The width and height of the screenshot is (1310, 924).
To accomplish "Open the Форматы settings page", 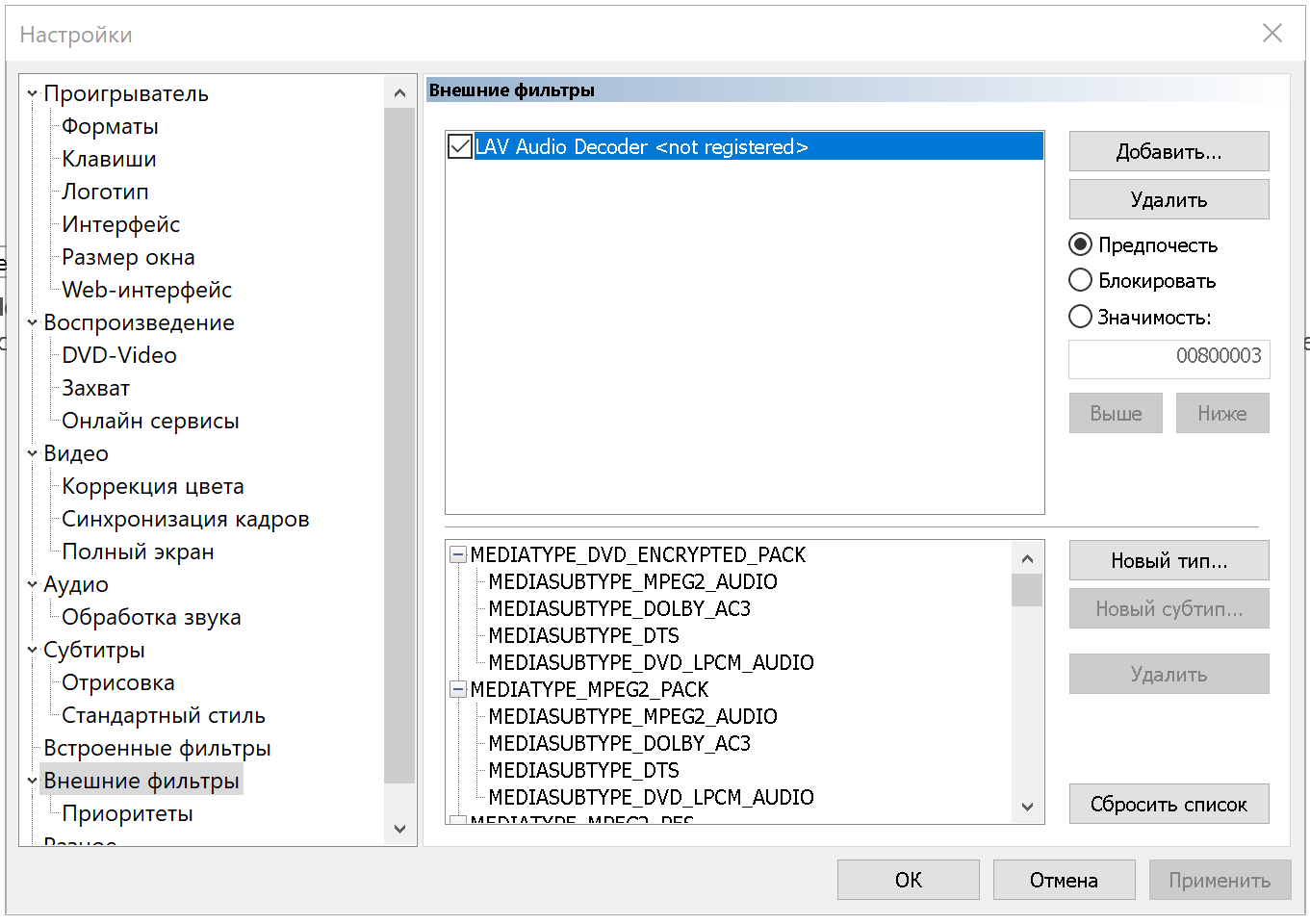I will (x=110, y=127).
